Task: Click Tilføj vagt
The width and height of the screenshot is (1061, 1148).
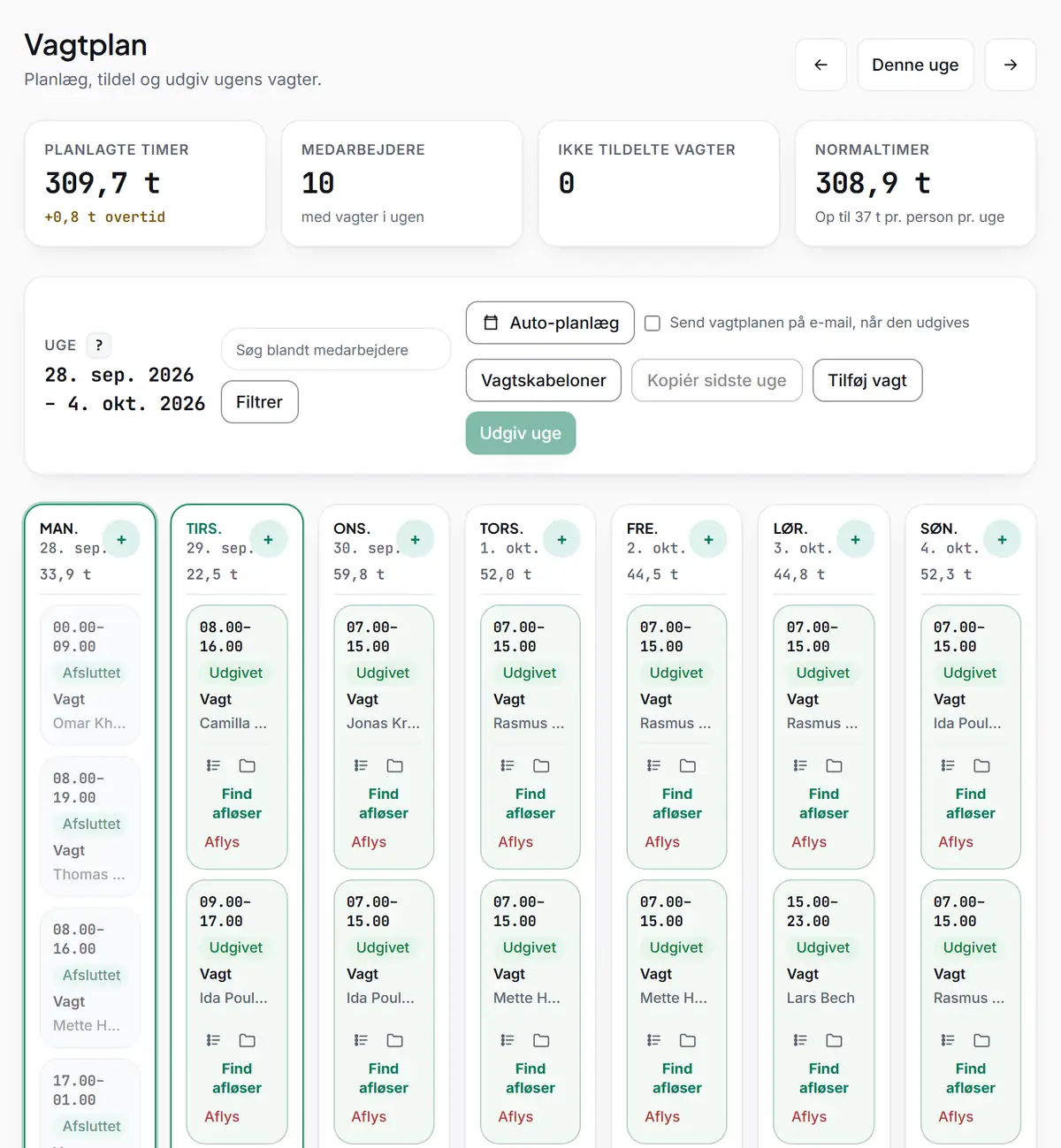Action: [867, 381]
